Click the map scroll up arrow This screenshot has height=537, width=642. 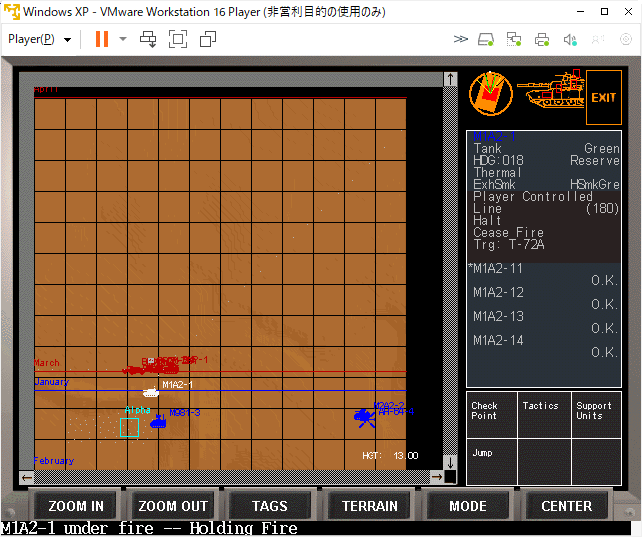pos(450,79)
